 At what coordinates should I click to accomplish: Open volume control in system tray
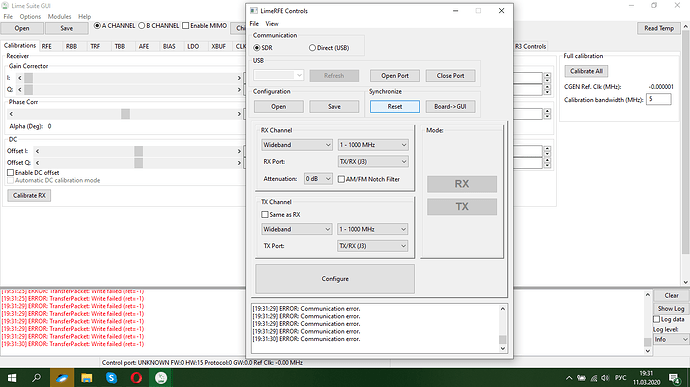pyautogui.click(x=606, y=378)
